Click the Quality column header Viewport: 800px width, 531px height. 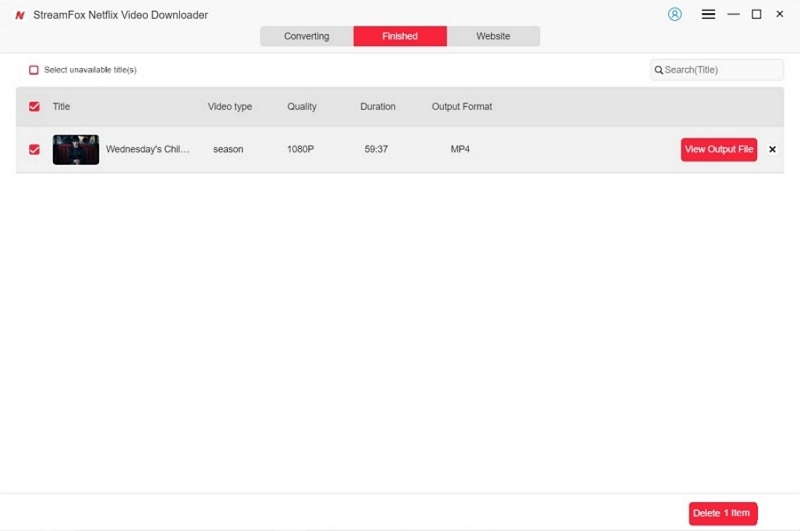(302, 107)
